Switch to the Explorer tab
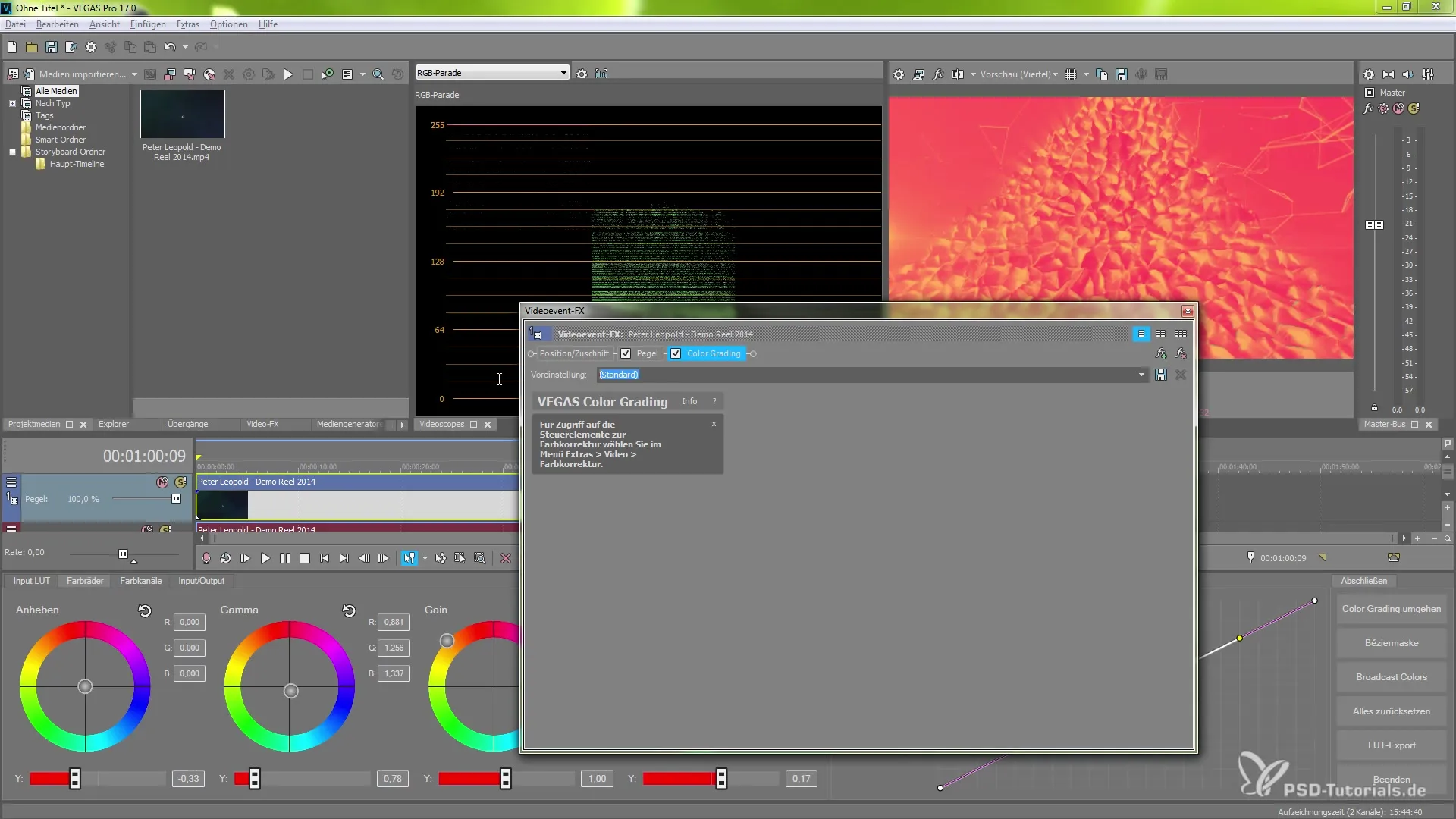The image size is (1456, 819). [x=113, y=424]
